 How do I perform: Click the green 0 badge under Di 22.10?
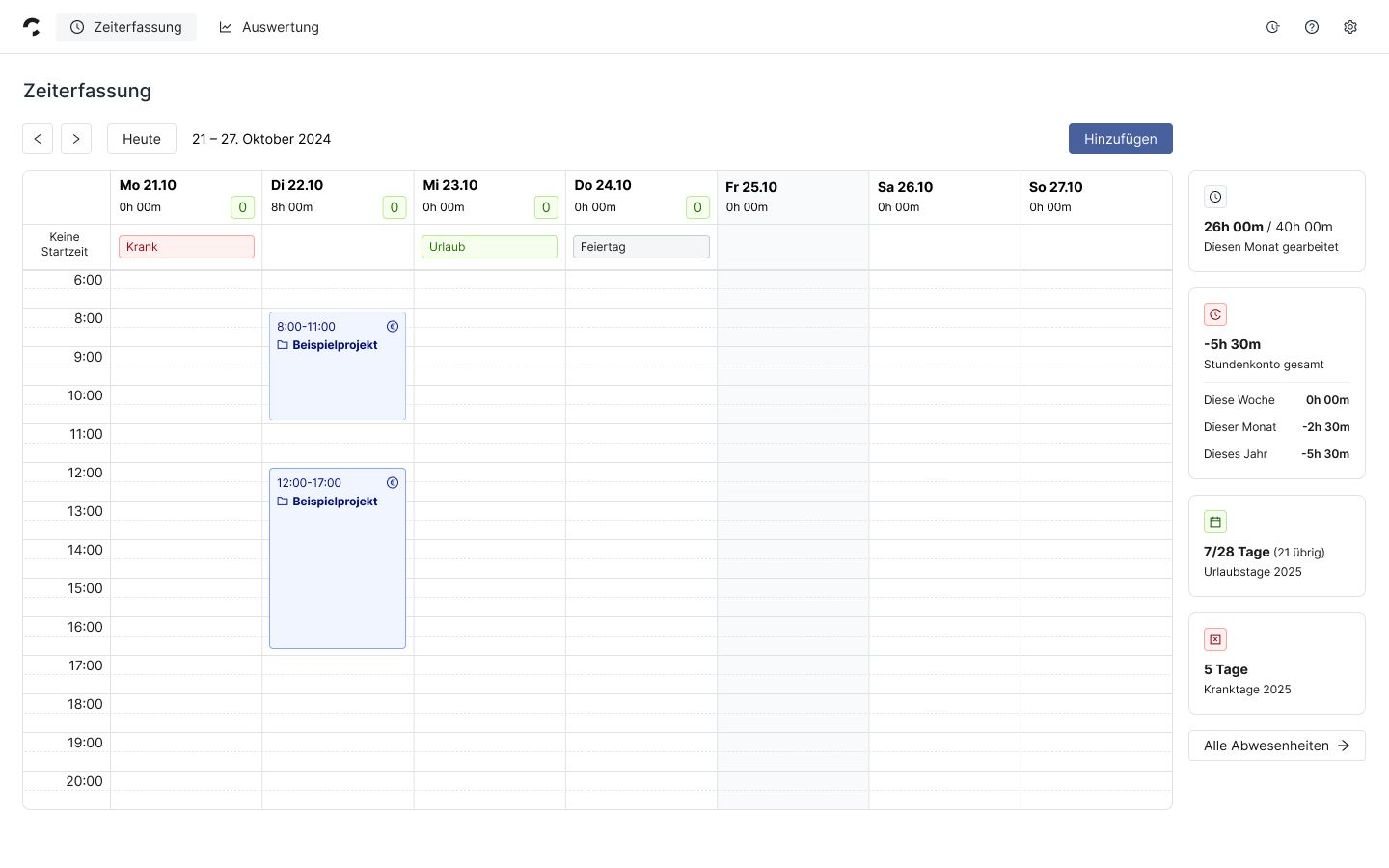[395, 207]
